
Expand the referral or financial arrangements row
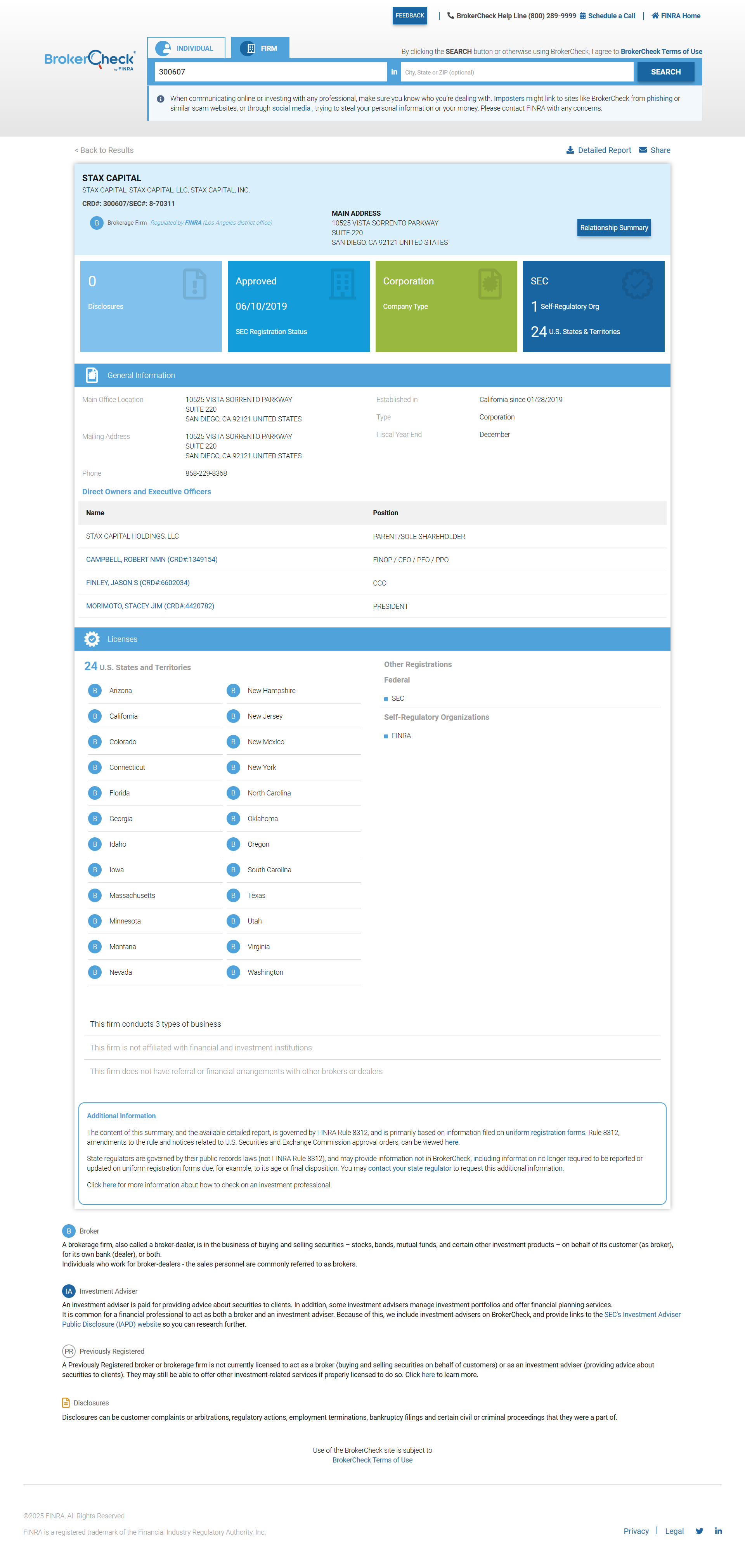[372, 1071]
